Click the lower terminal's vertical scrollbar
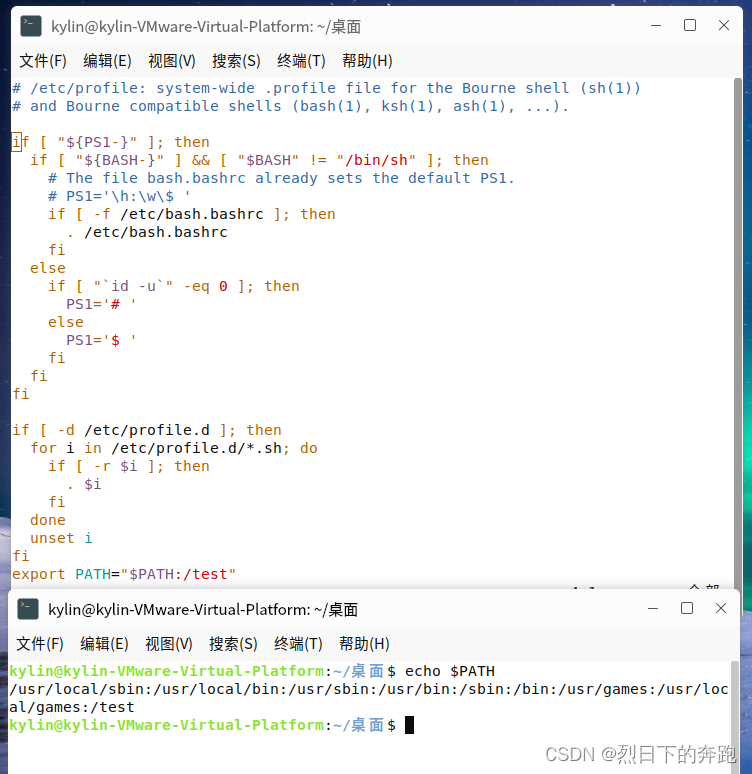 (x=735, y=716)
